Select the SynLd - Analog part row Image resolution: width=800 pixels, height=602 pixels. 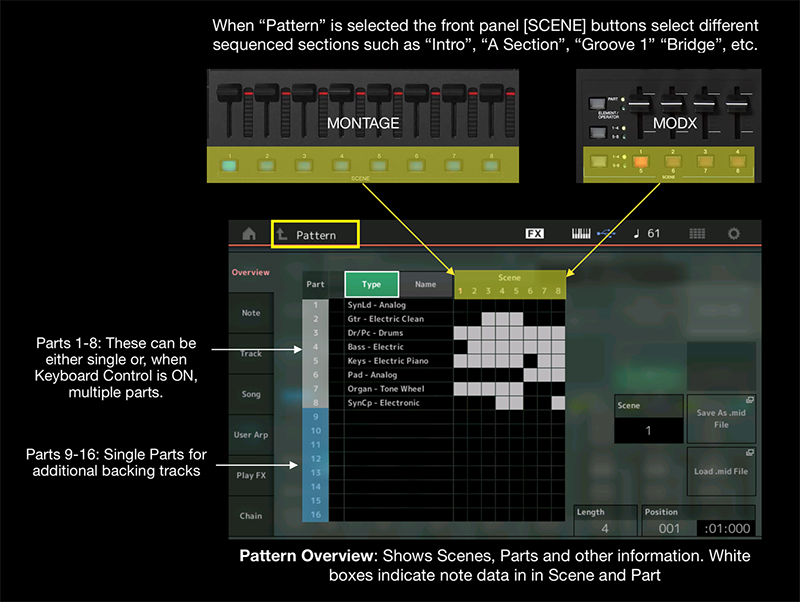click(398, 305)
